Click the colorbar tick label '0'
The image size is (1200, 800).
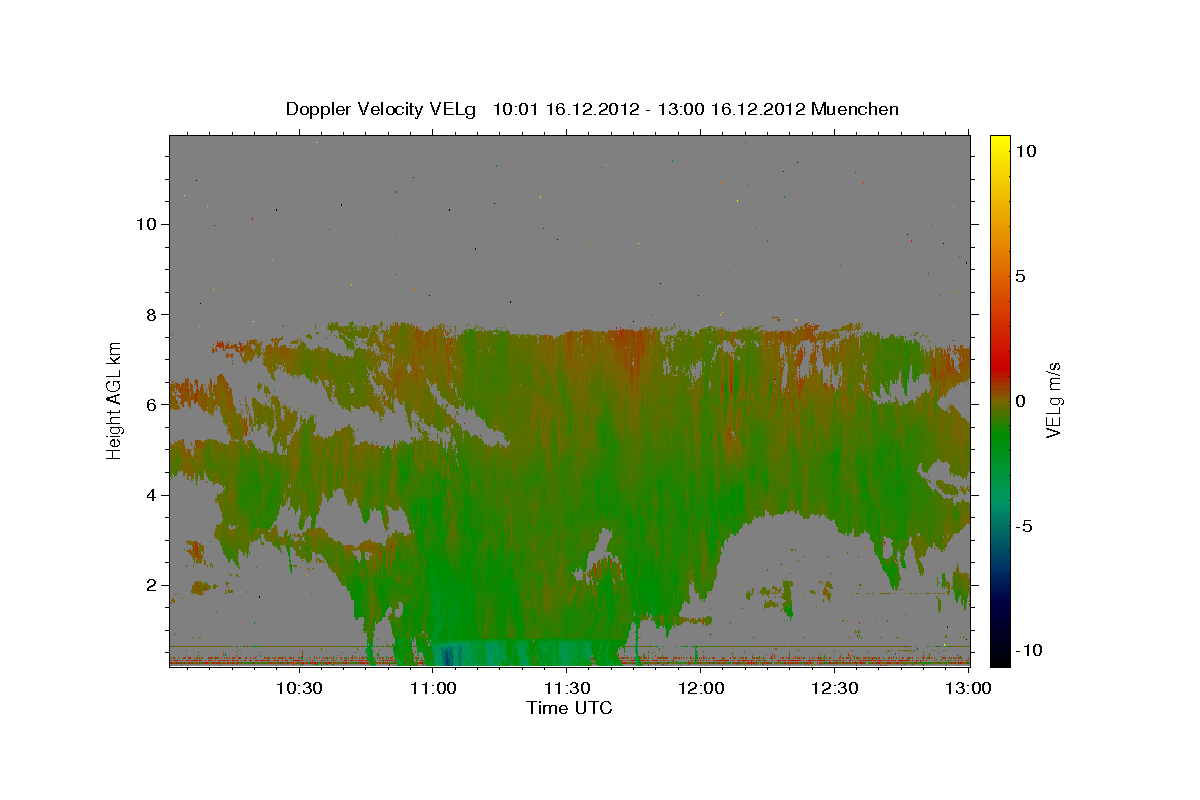click(1020, 401)
